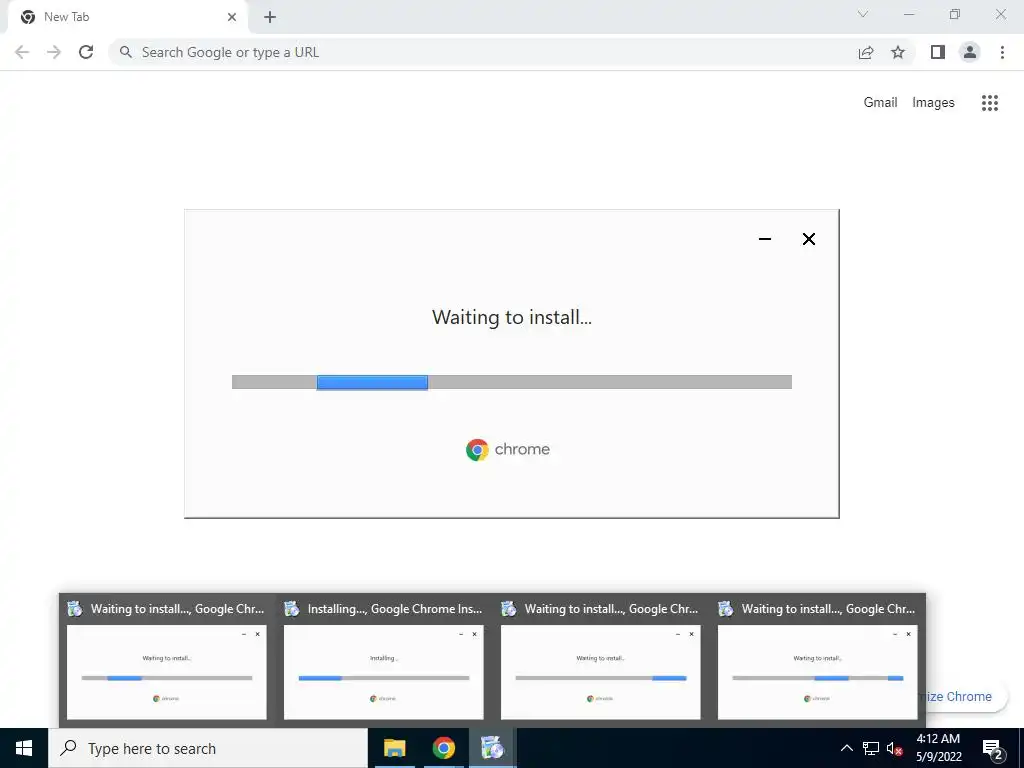
Task: Show hidden system tray icons
Action: click(846, 748)
